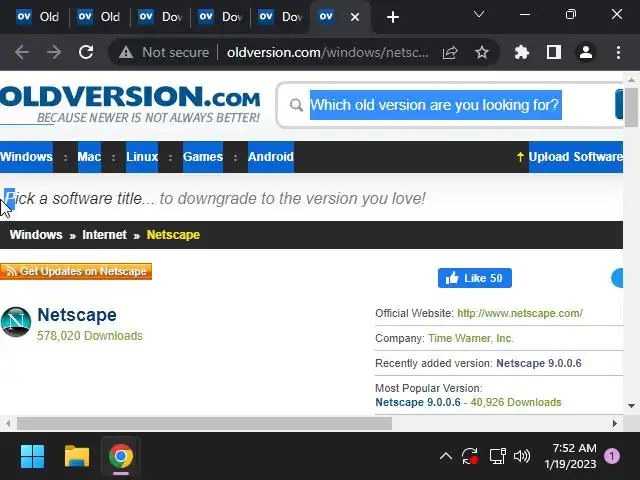Switch to the fourth tab labeled 'Dov'

220,17
